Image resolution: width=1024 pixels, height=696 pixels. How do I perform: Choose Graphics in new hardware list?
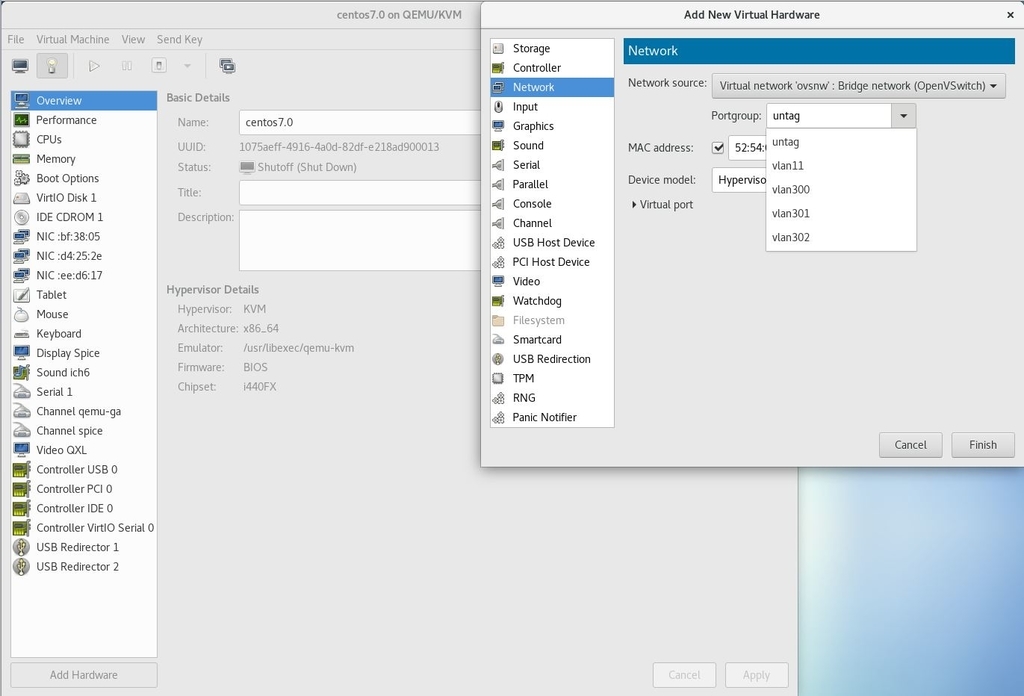(552, 126)
